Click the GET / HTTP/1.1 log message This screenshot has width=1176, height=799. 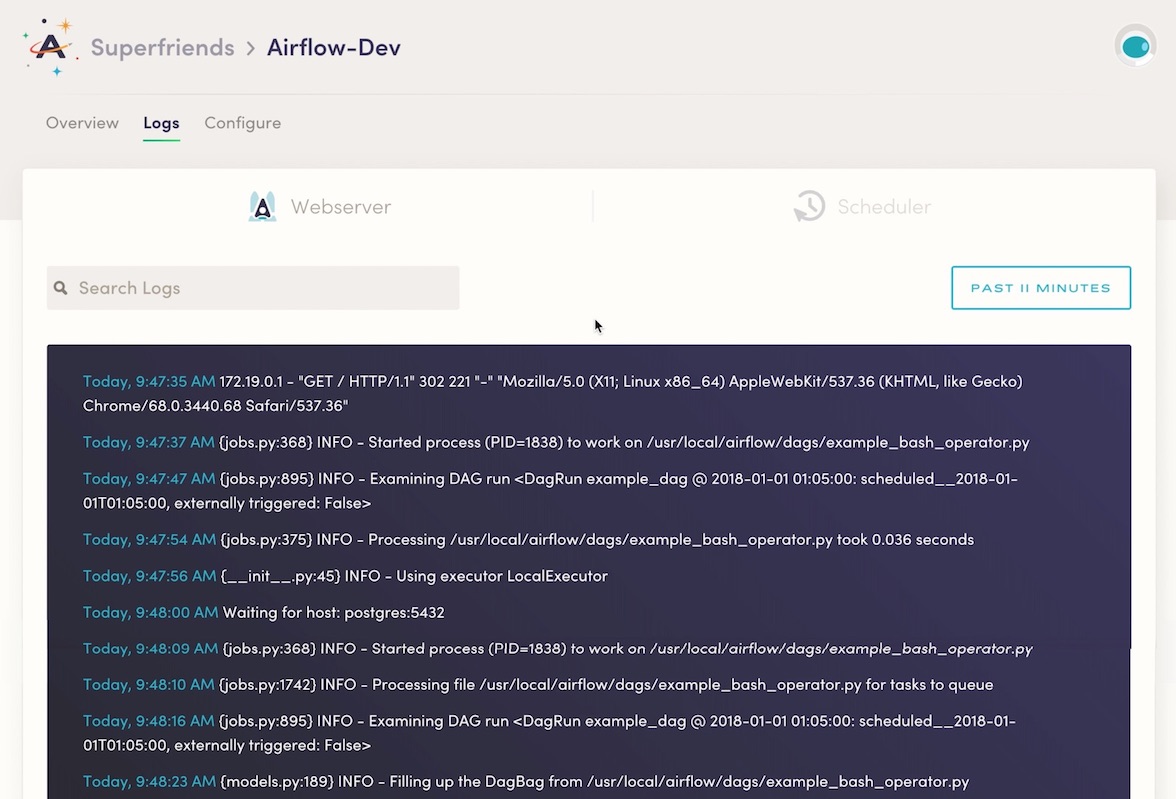pos(553,393)
